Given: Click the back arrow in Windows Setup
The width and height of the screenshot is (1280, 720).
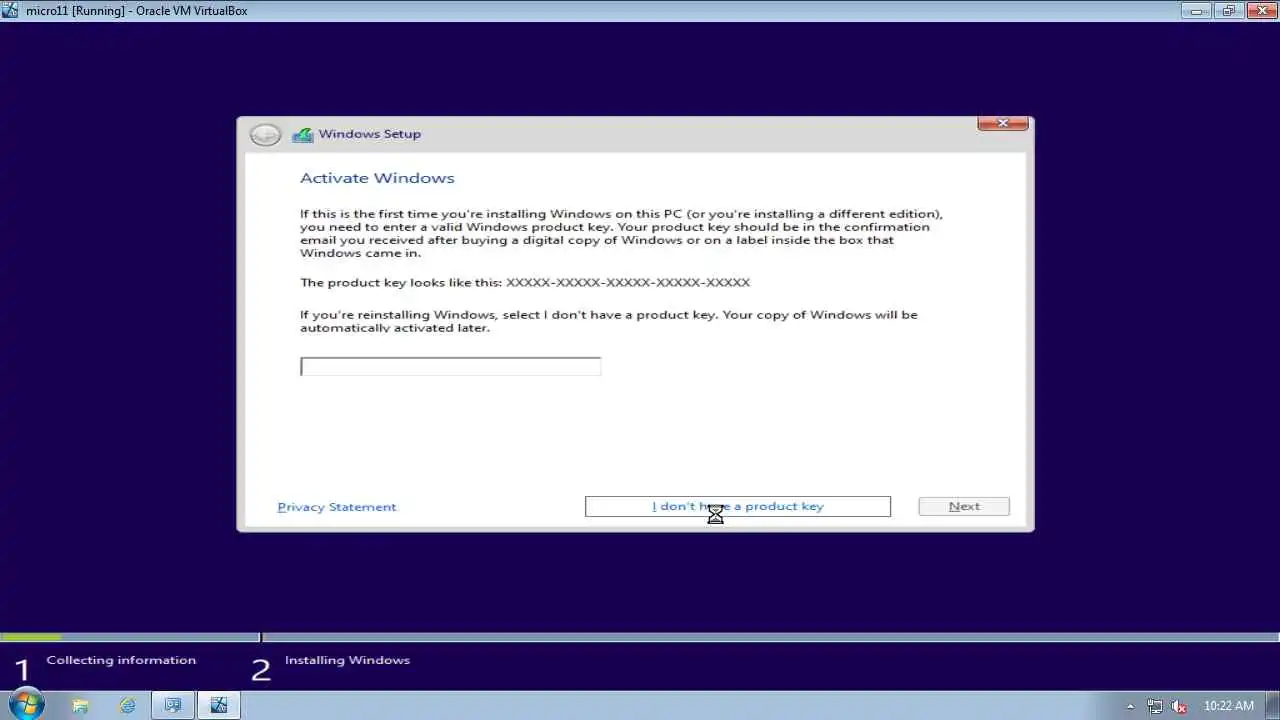Looking at the screenshot, I should pyautogui.click(x=265, y=134).
